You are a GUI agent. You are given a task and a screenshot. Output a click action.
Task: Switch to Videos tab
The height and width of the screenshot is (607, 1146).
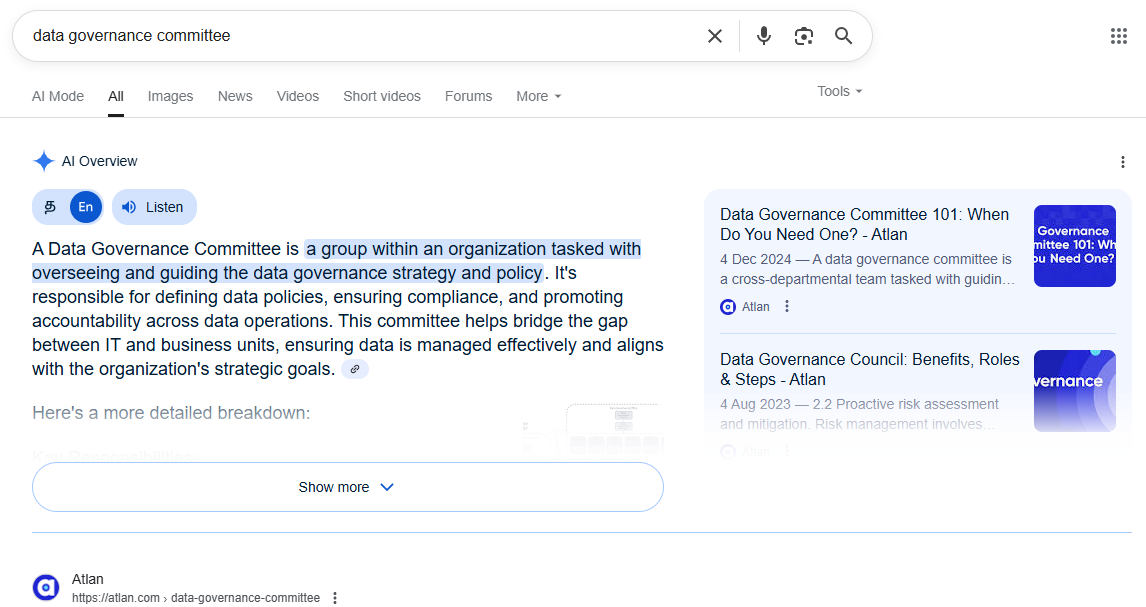297,96
